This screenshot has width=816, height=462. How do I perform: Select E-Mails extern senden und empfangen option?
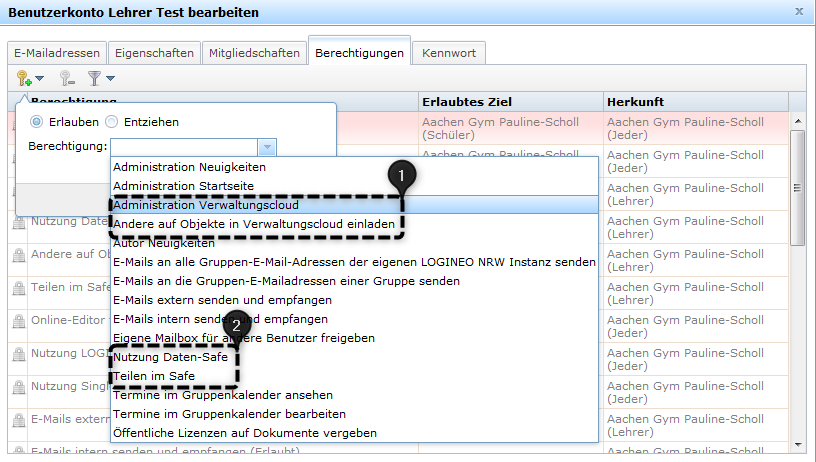pos(354,300)
